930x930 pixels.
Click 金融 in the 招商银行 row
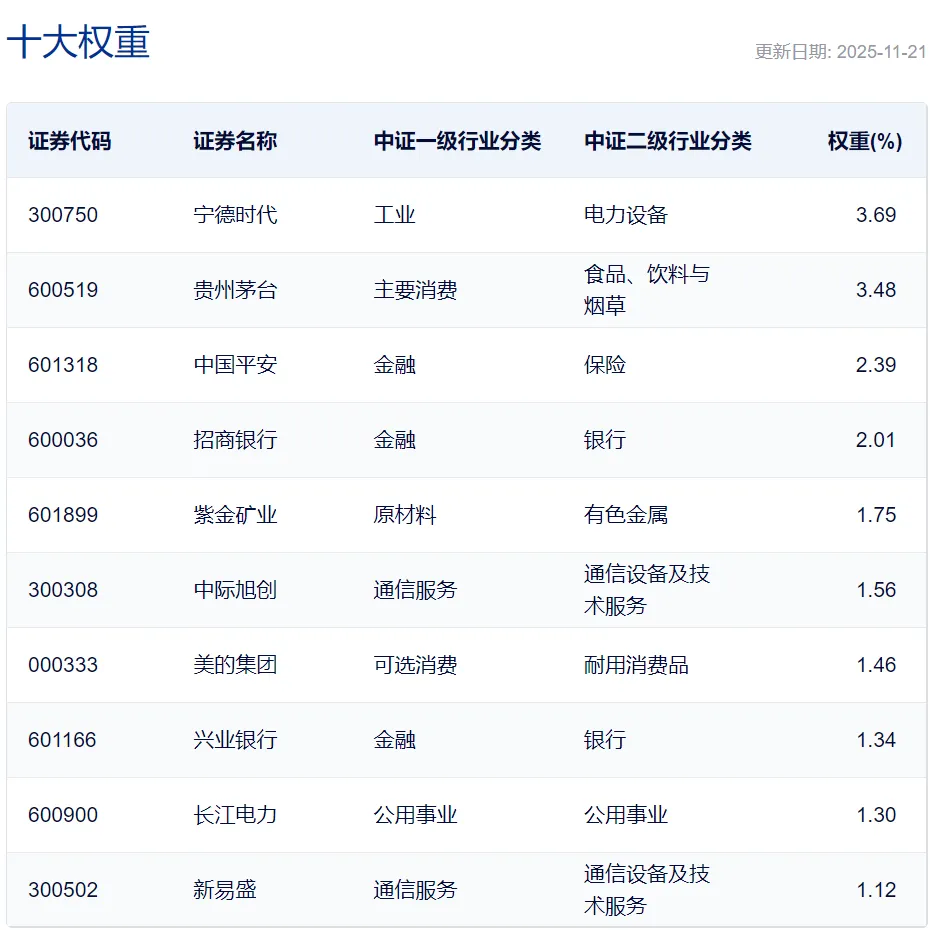394,440
